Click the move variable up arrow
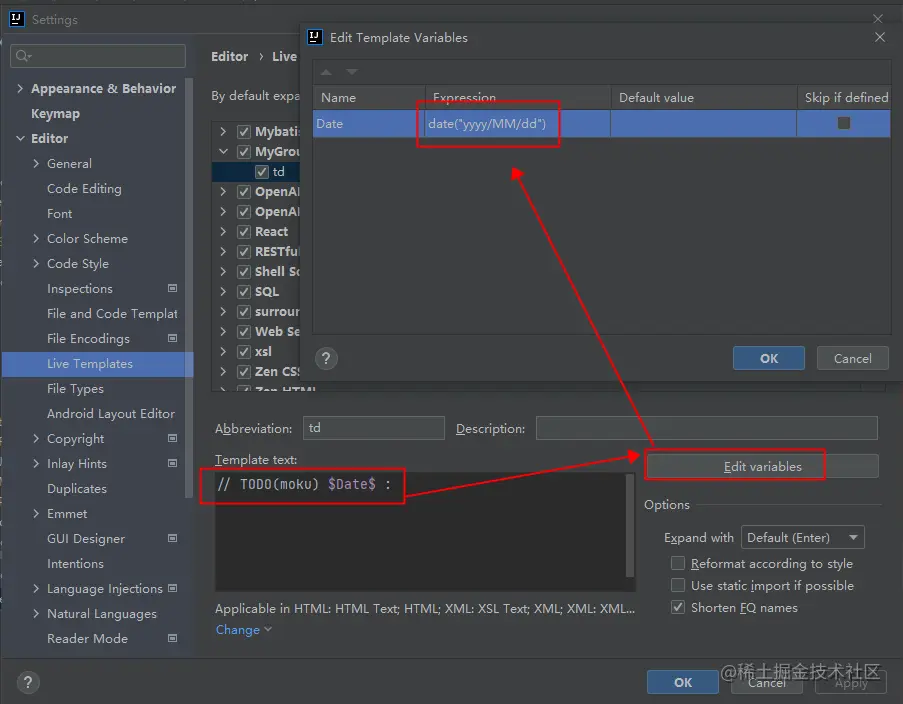This screenshot has height=704, width=903. [326, 72]
